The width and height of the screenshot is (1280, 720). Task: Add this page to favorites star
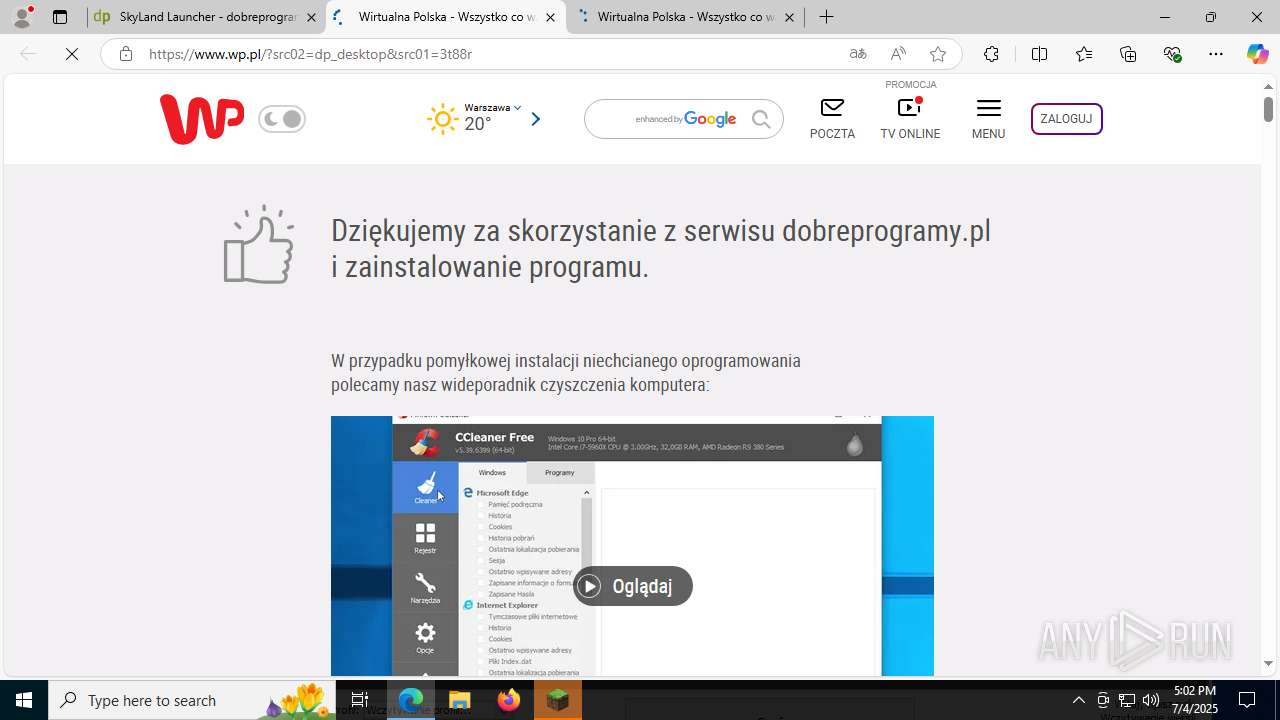938,54
